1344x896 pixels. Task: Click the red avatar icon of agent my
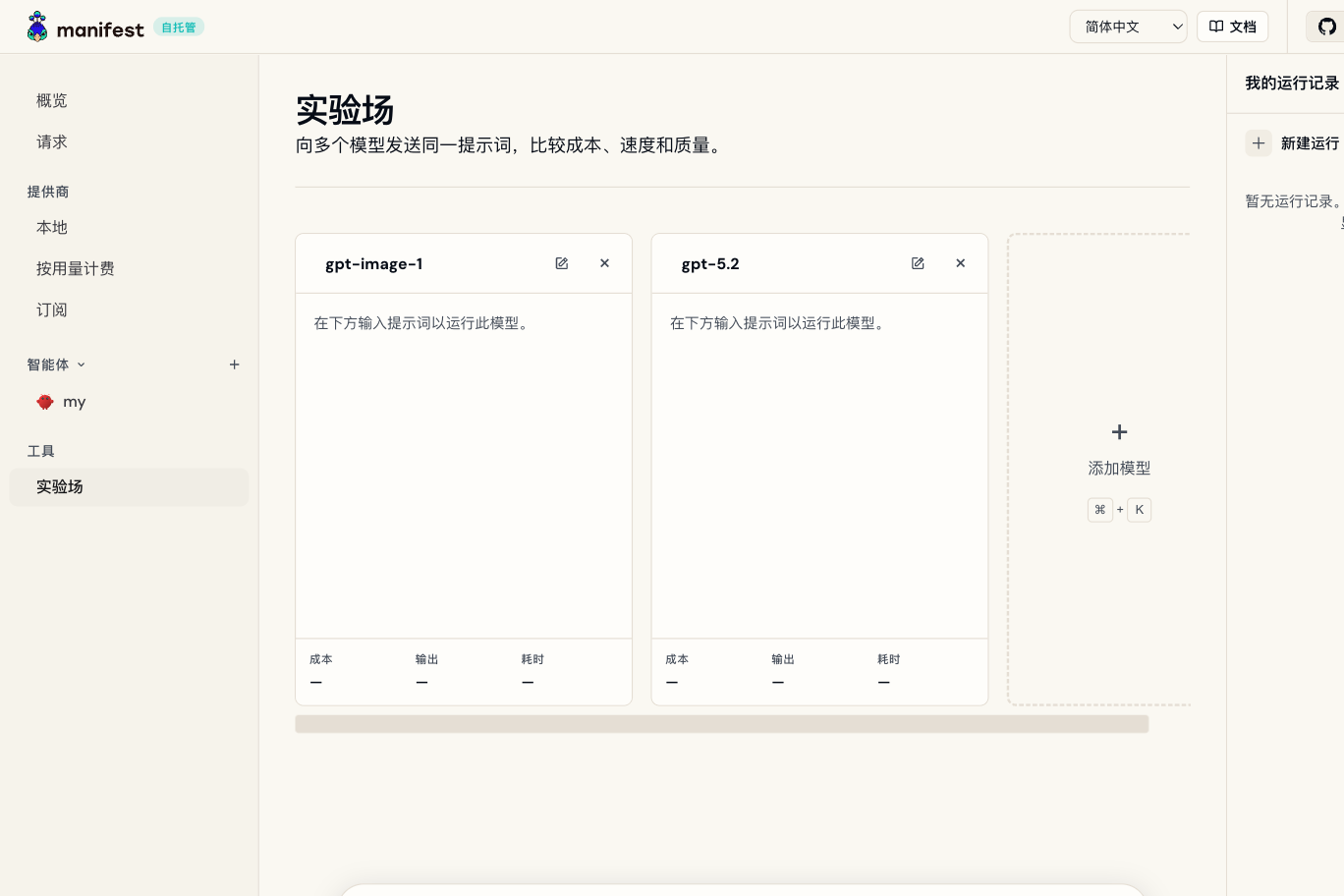click(x=45, y=402)
